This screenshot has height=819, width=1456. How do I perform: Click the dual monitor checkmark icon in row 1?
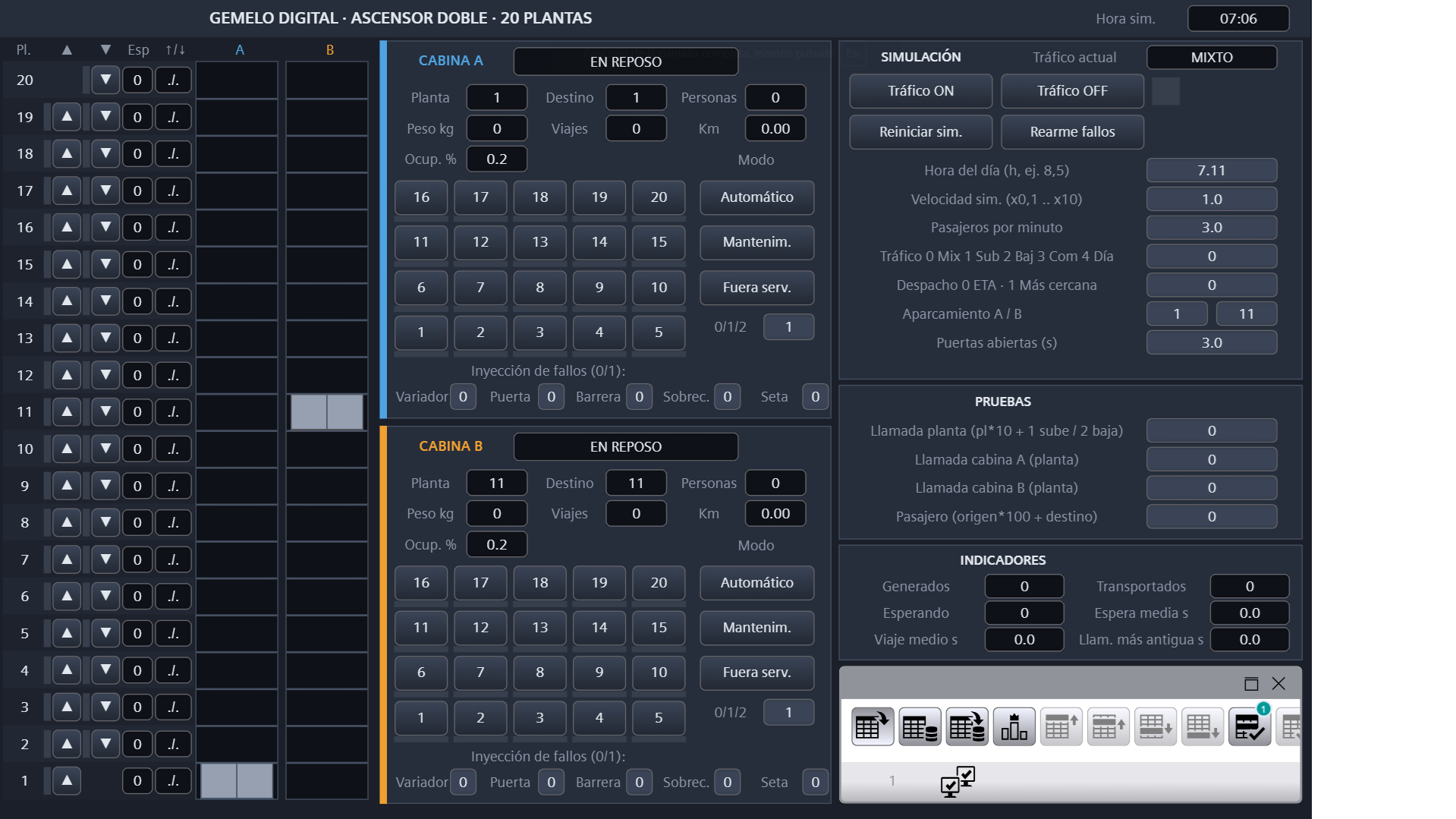point(958,781)
